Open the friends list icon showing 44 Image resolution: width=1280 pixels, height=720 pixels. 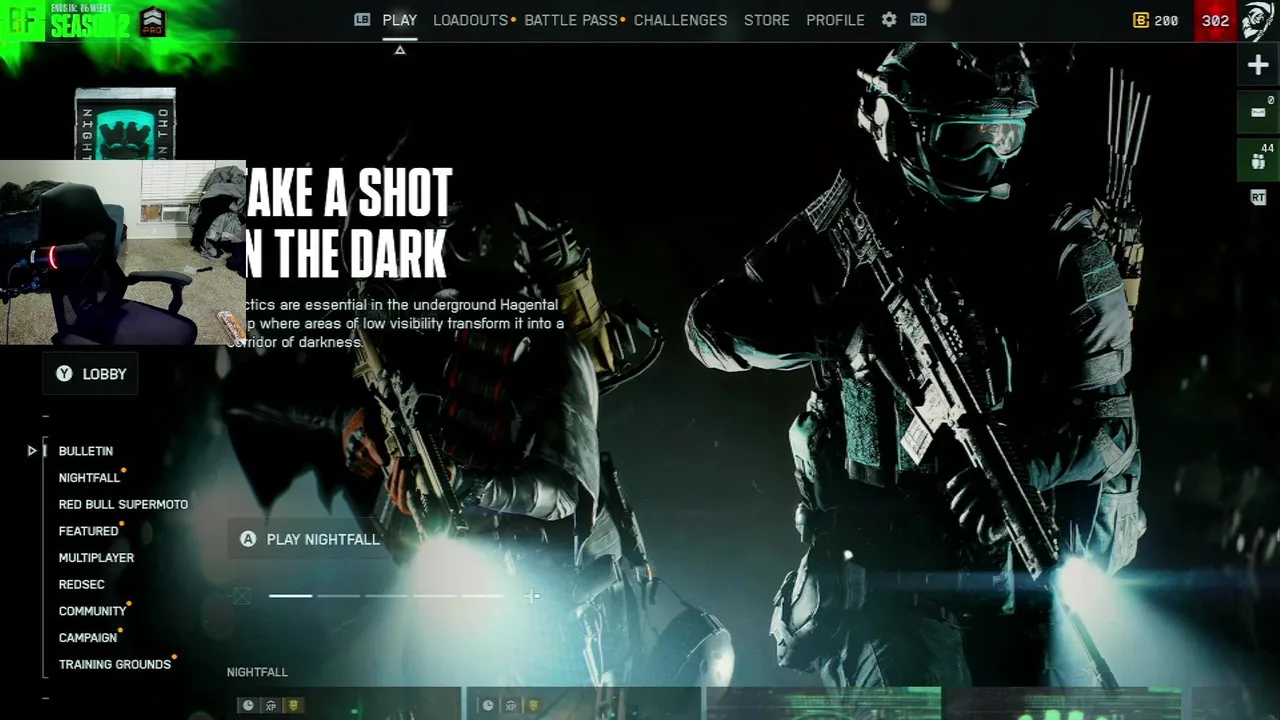pyautogui.click(x=1258, y=160)
